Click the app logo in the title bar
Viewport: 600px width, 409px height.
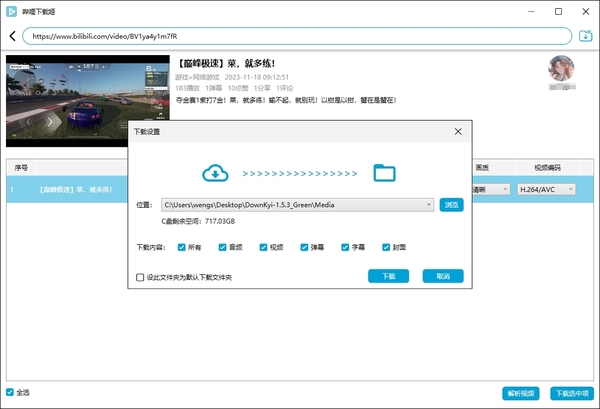(11, 9)
